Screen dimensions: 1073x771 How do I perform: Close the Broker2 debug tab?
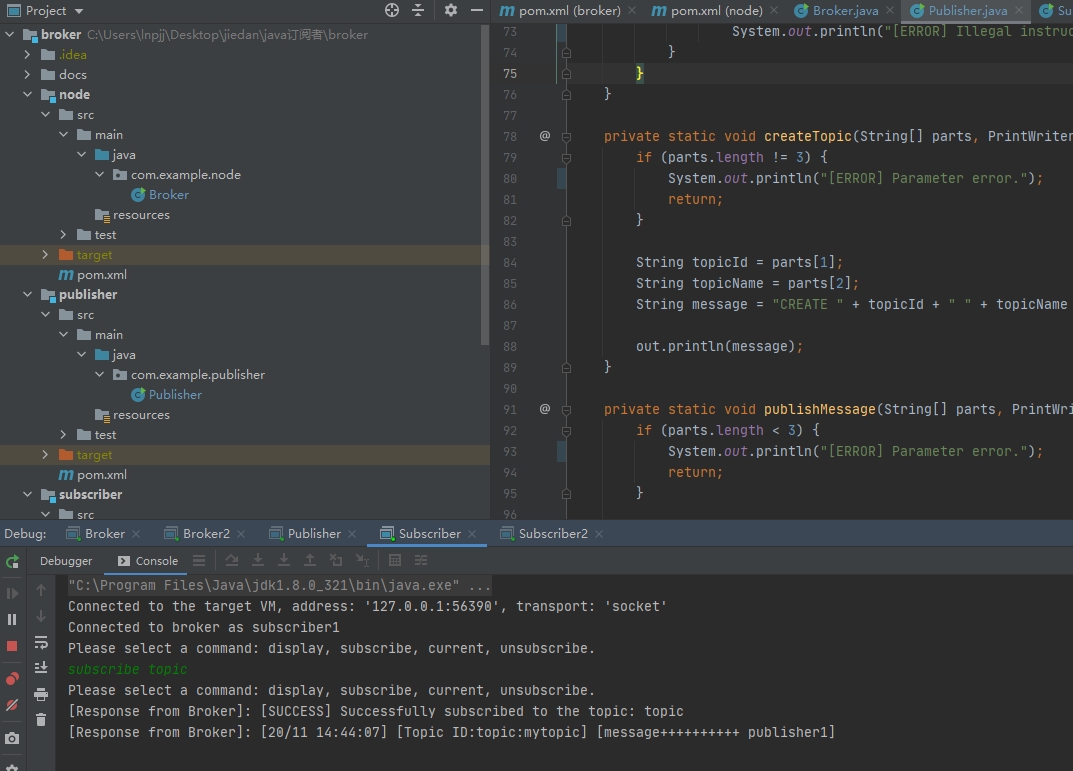(x=241, y=534)
